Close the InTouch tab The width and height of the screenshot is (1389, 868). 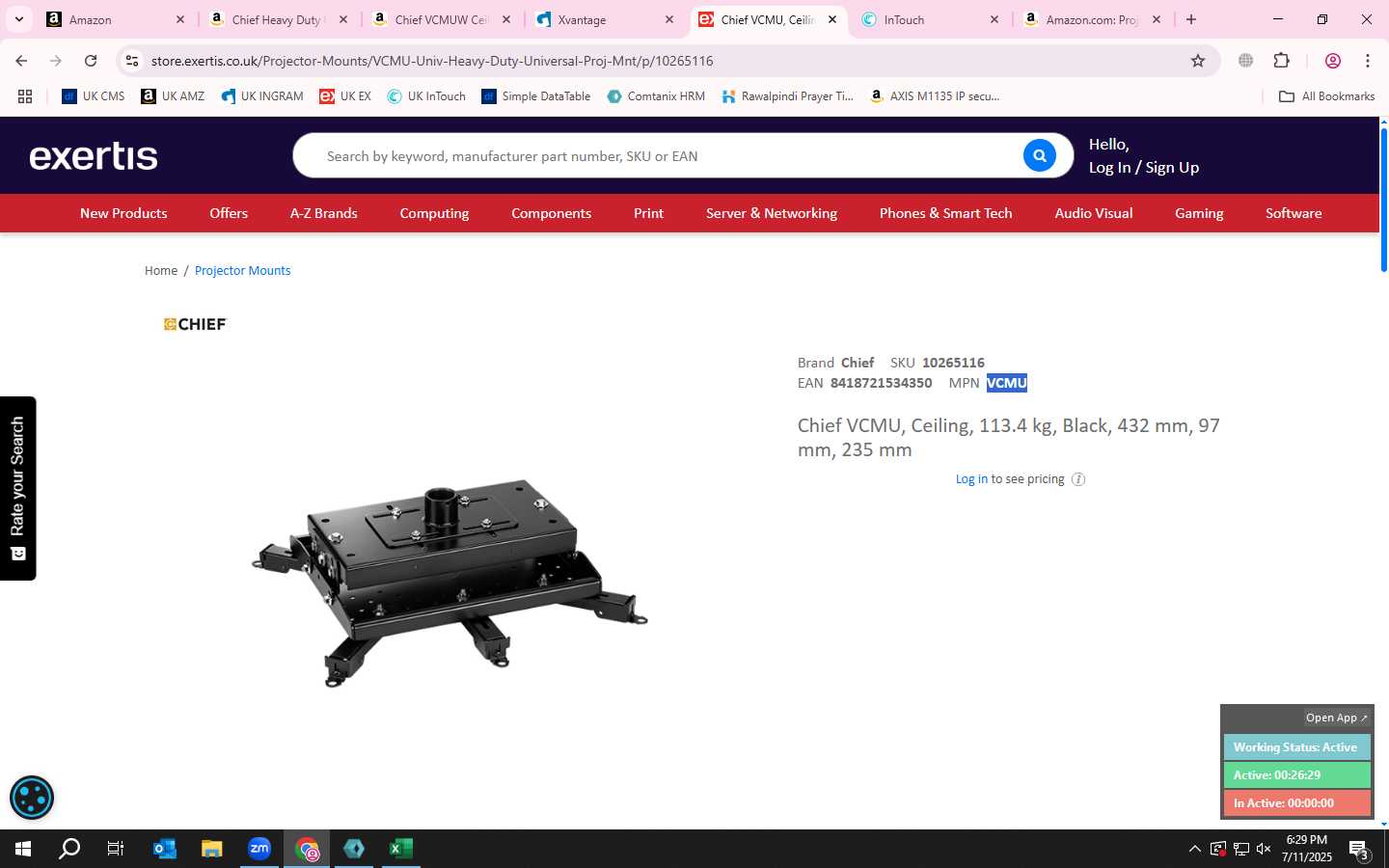(x=994, y=19)
